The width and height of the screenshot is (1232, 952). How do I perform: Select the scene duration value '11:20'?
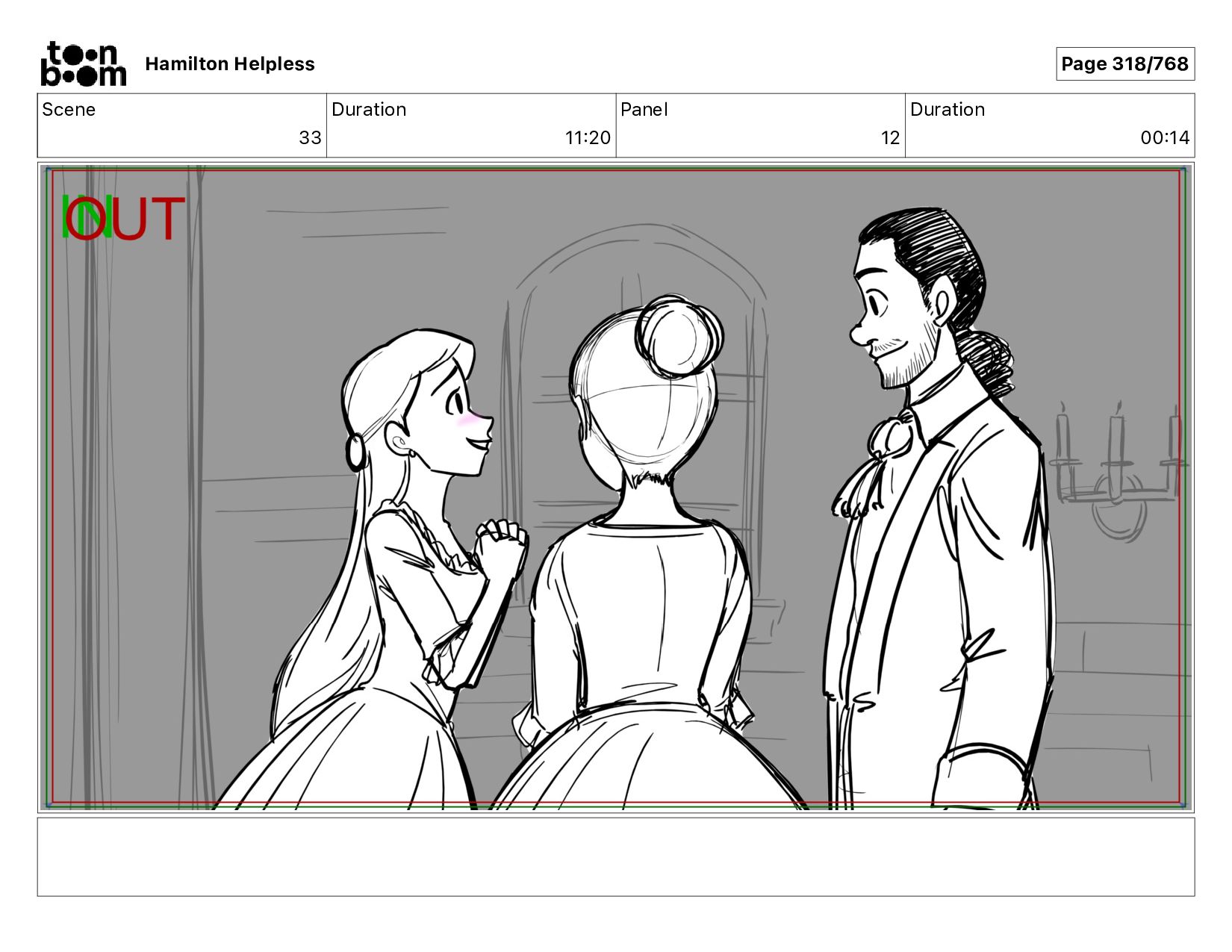(x=588, y=138)
